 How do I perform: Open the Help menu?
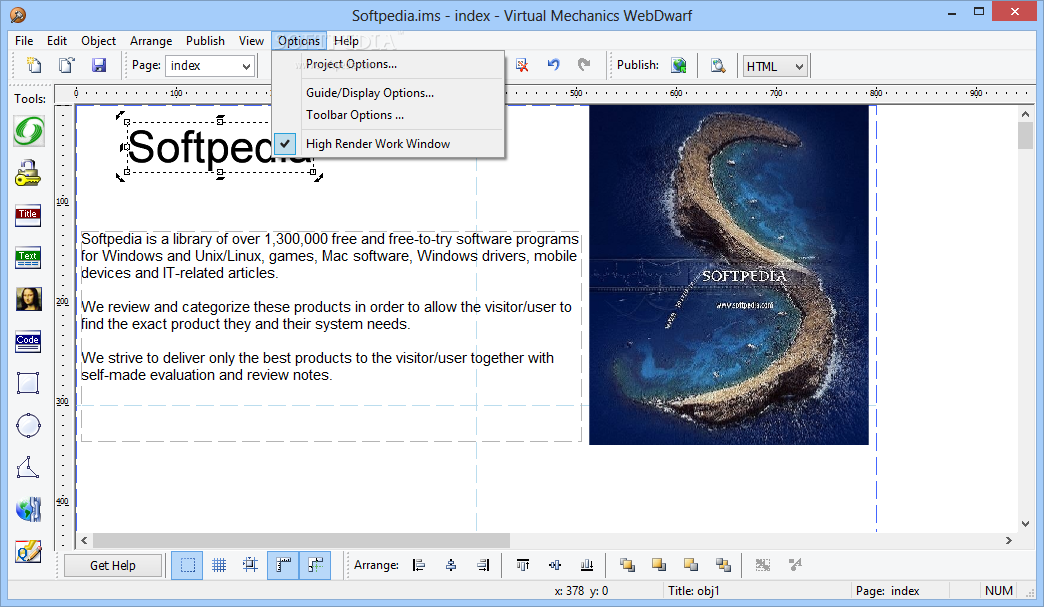346,41
